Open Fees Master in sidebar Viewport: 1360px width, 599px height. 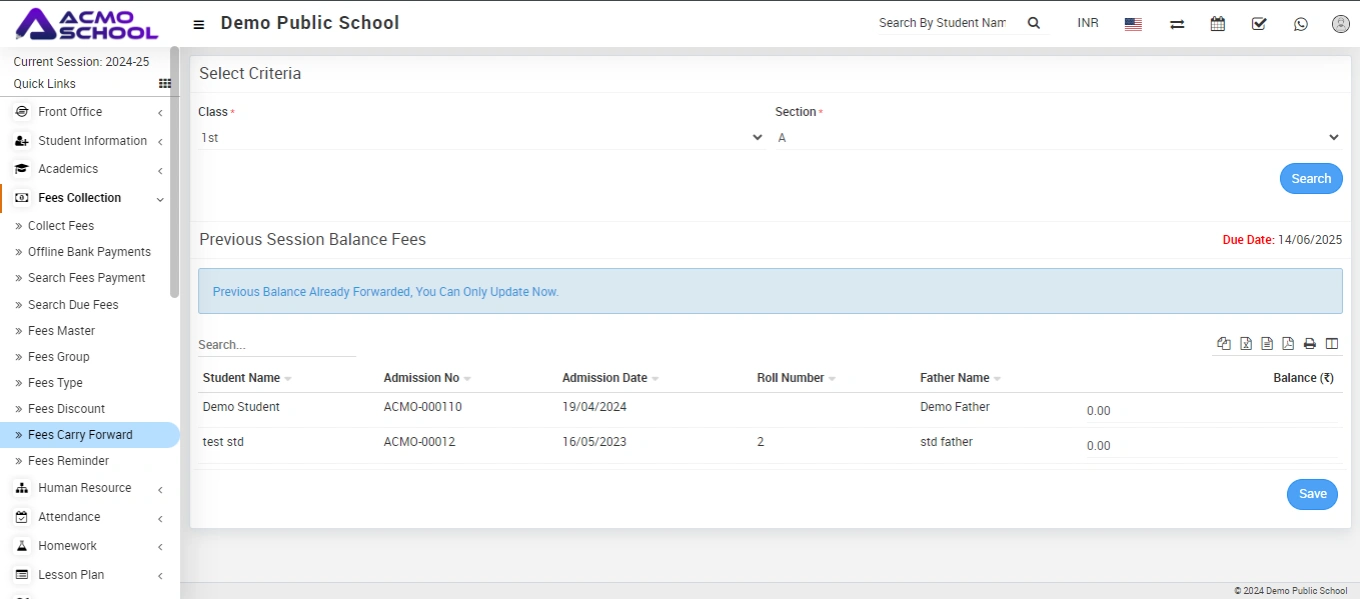pos(62,331)
